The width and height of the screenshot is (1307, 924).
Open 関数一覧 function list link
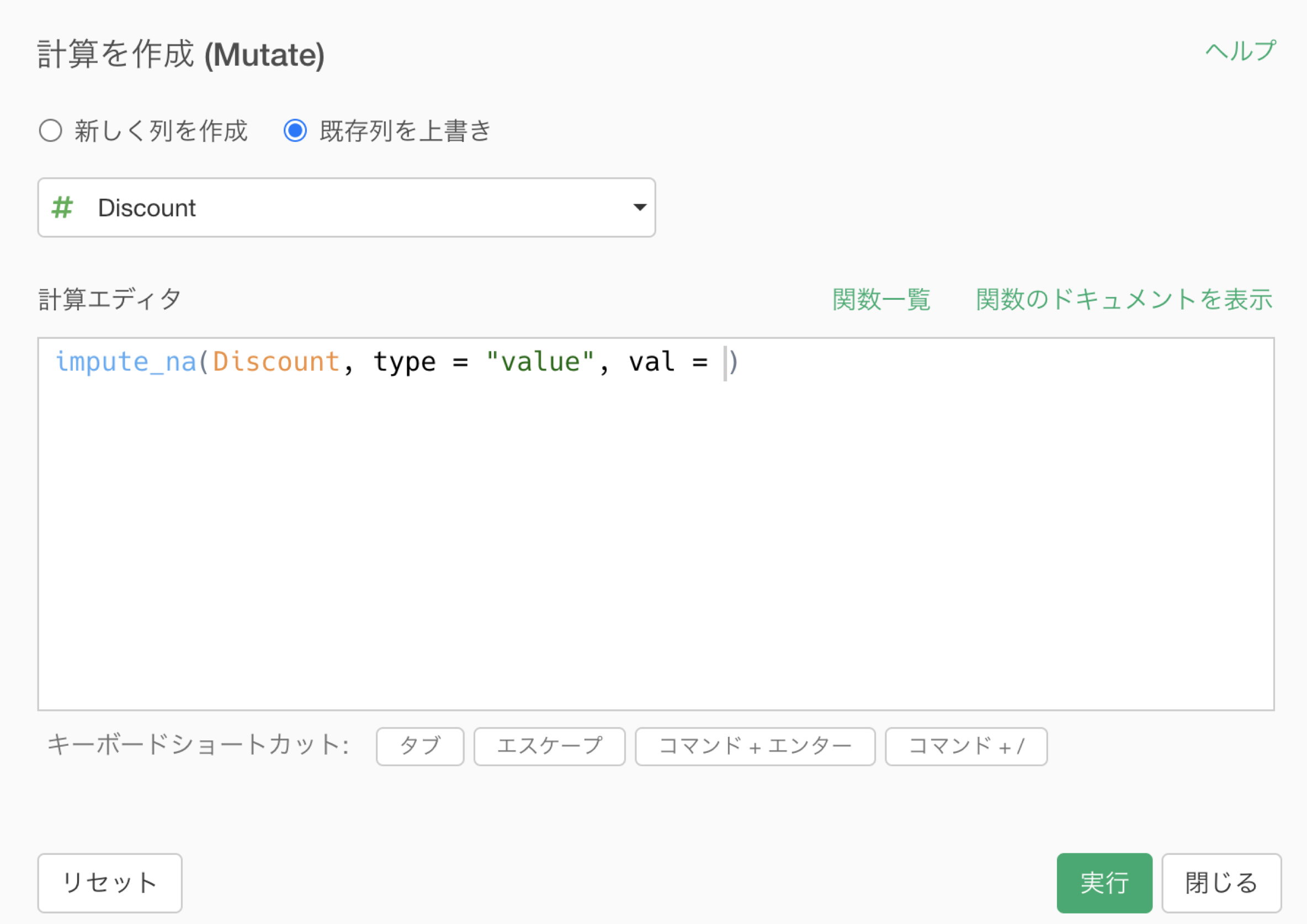[881, 300]
